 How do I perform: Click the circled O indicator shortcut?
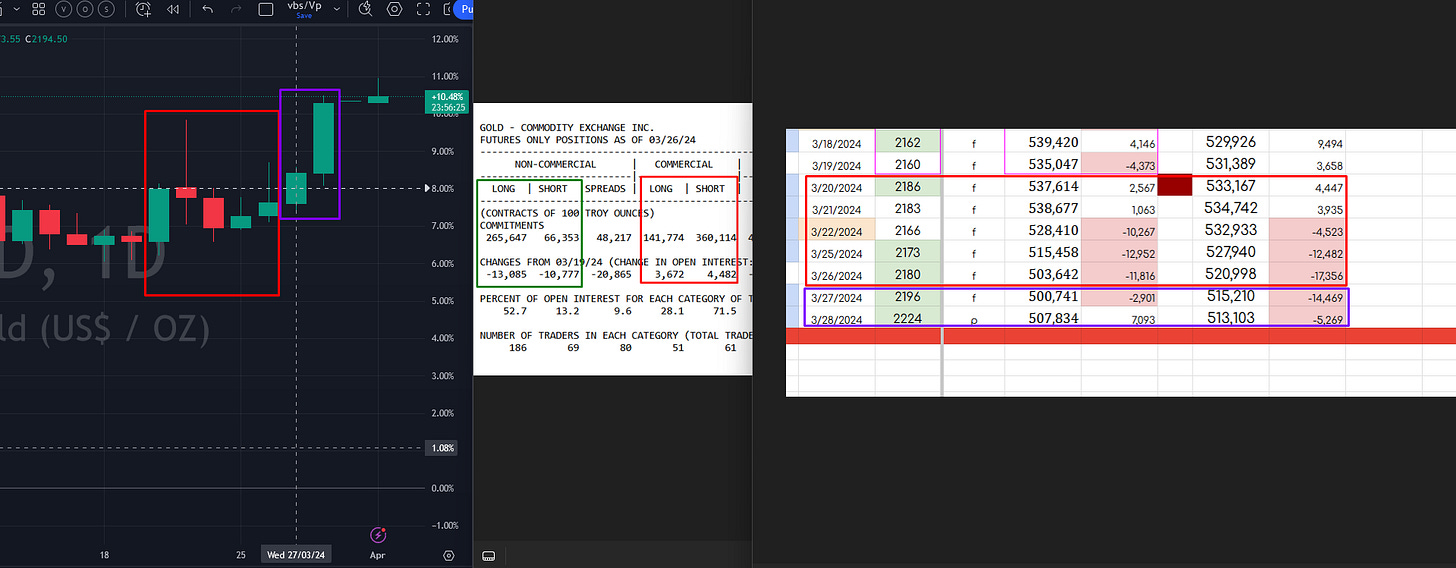click(x=86, y=9)
